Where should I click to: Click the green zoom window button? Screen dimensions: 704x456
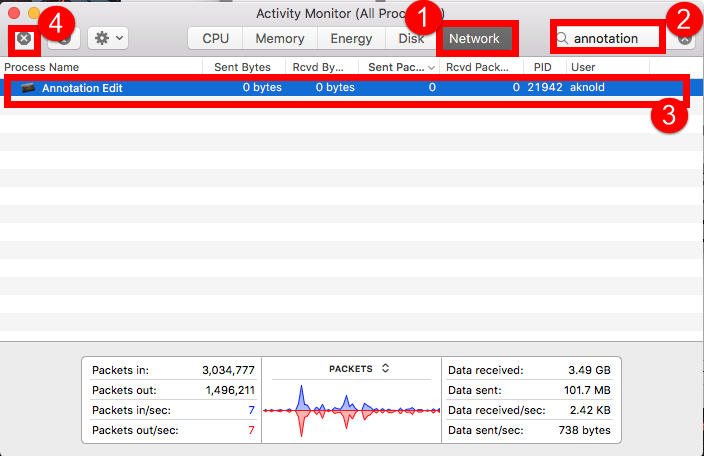coord(54,14)
